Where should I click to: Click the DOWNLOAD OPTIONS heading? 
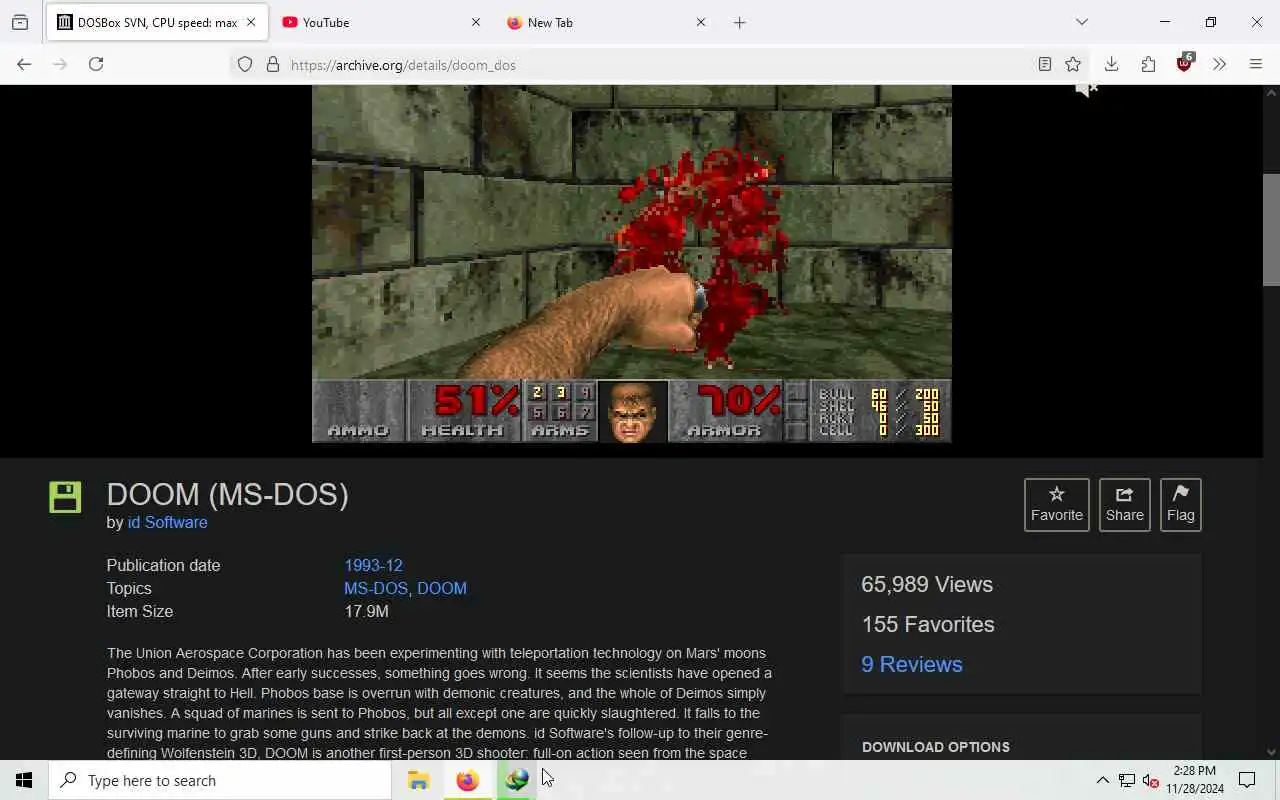936,747
